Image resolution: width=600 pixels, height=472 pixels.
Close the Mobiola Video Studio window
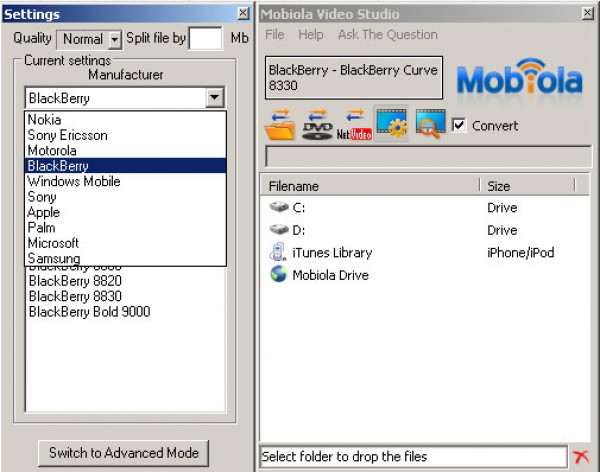588,13
